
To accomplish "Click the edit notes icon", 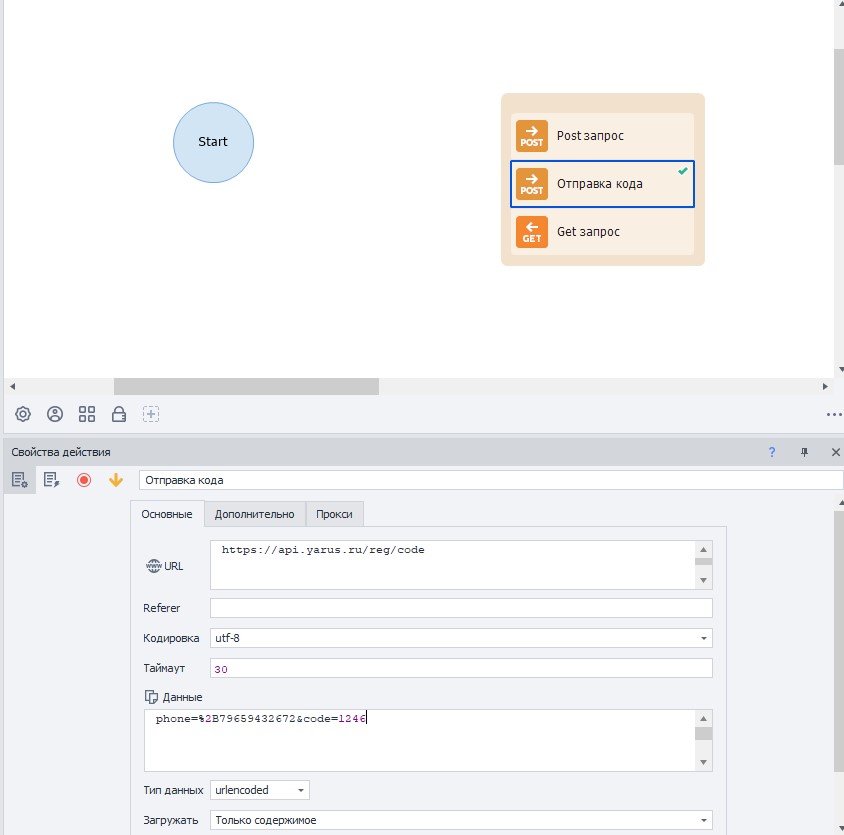I will pos(52,480).
